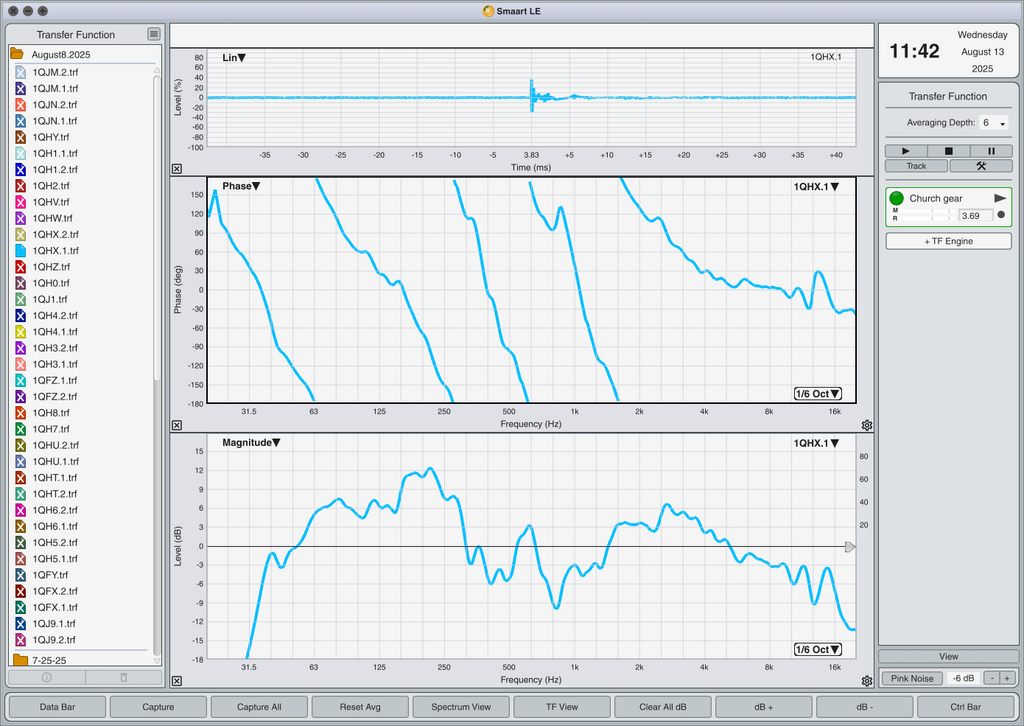Toggle visibility of 1QH7.trf trace

click(20, 429)
